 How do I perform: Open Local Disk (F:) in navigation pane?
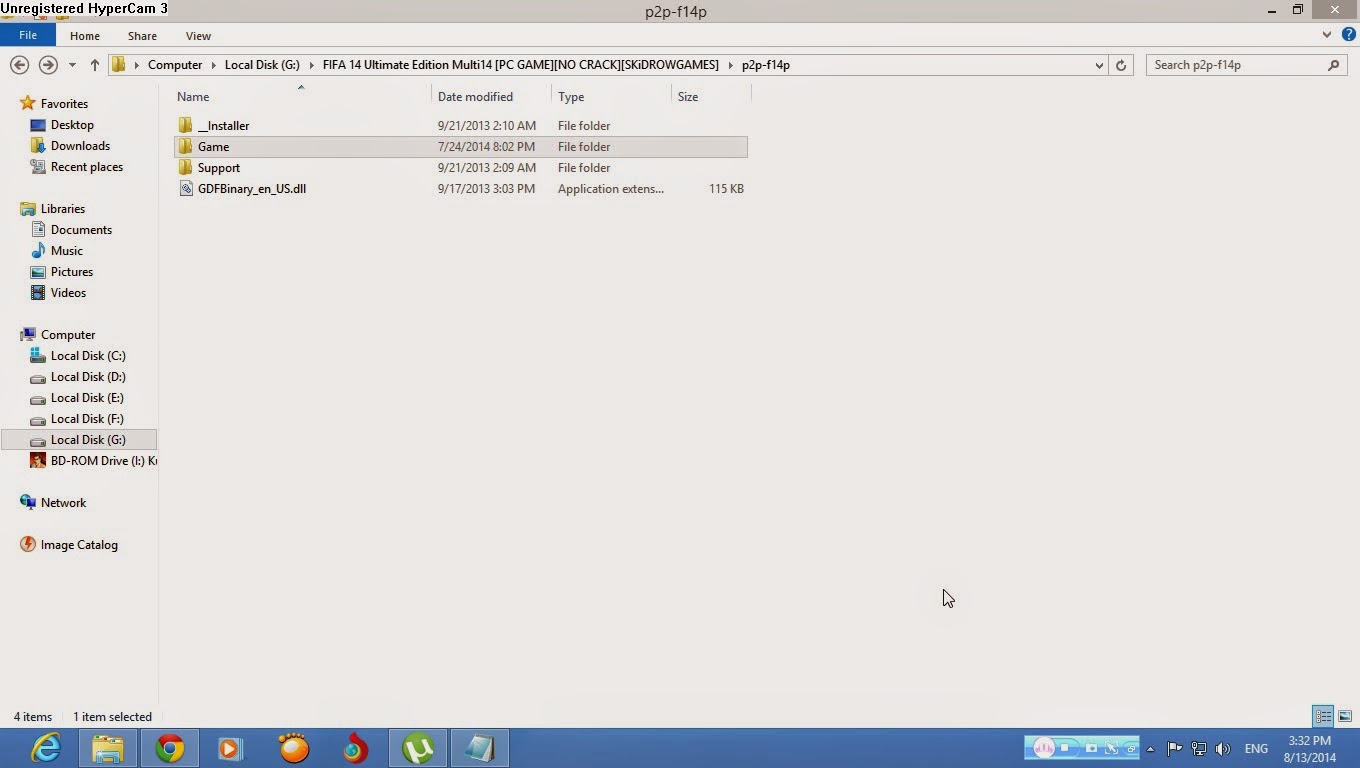[x=87, y=419]
